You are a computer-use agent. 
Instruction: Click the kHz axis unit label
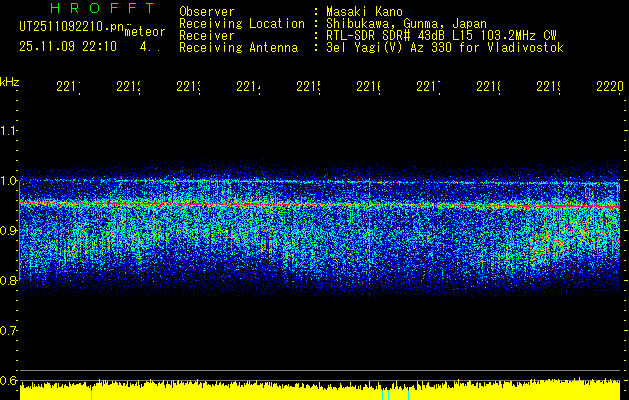tap(9, 82)
